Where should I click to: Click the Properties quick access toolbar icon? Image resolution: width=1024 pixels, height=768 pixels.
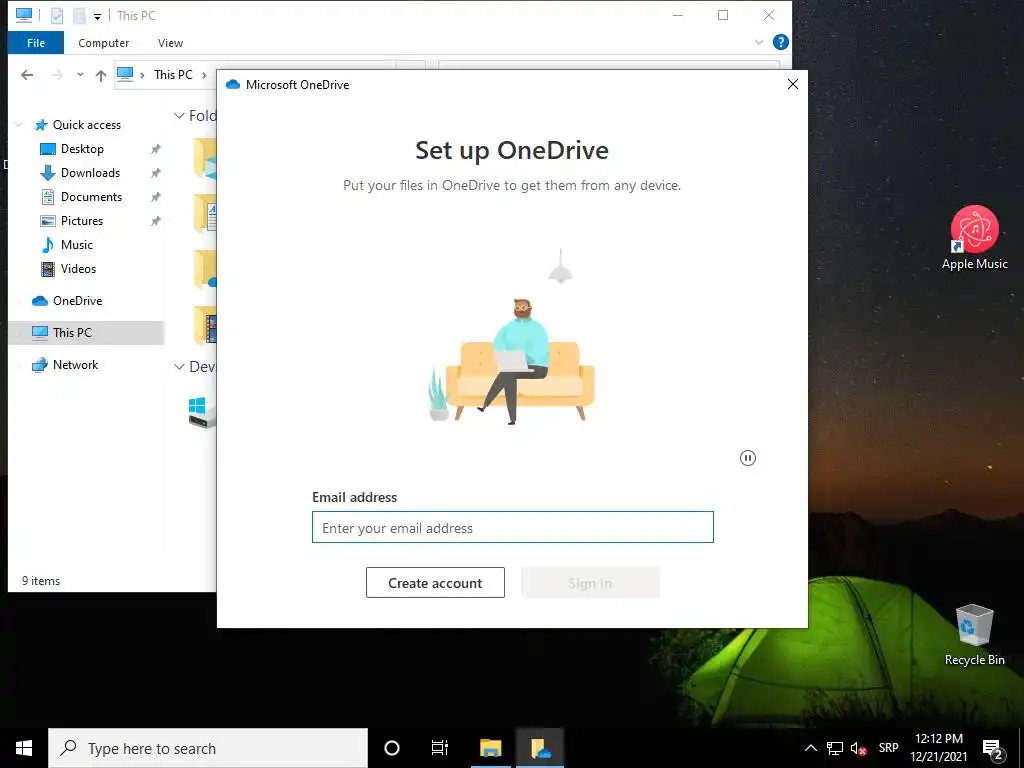click(57, 16)
